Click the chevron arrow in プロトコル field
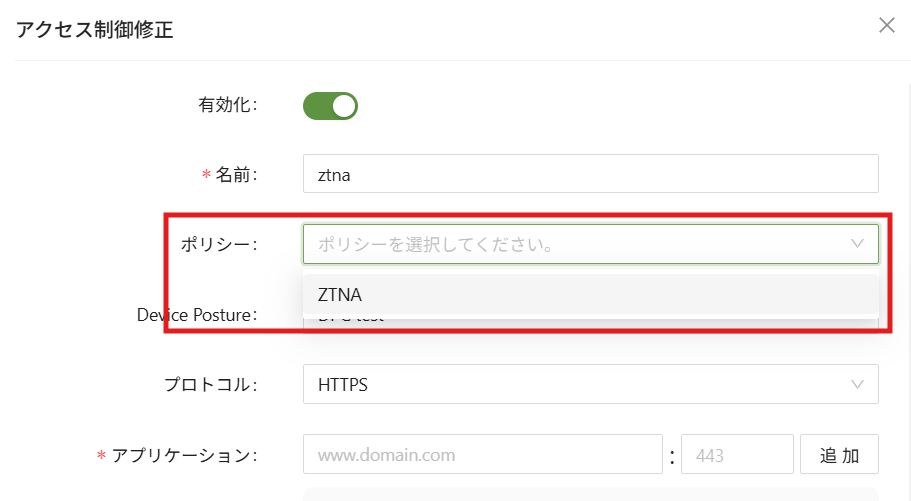911x501 pixels. click(857, 384)
